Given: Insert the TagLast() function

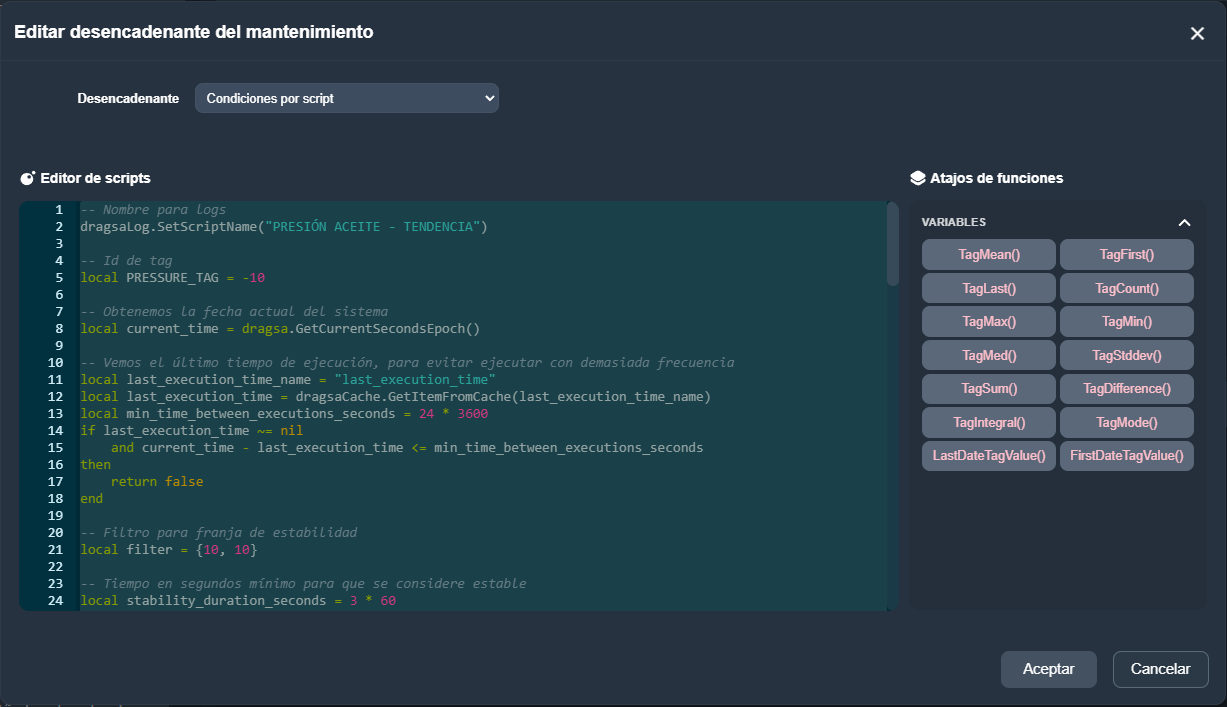Looking at the screenshot, I should pyautogui.click(x=988, y=288).
